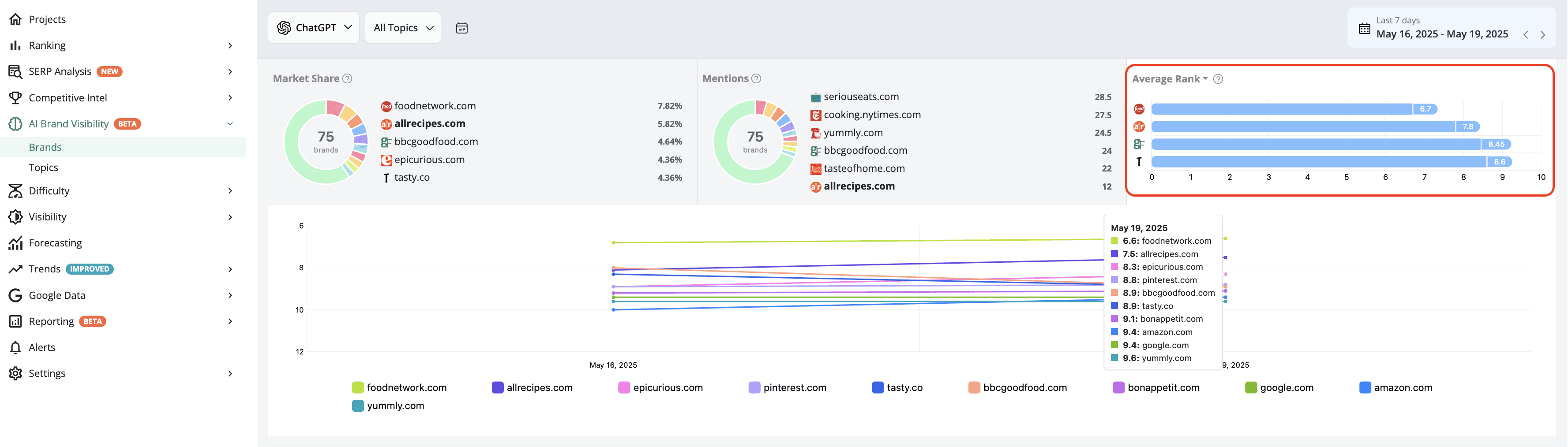Open the Projects home icon
This screenshot has width=1568, height=447.
click(15, 19)
